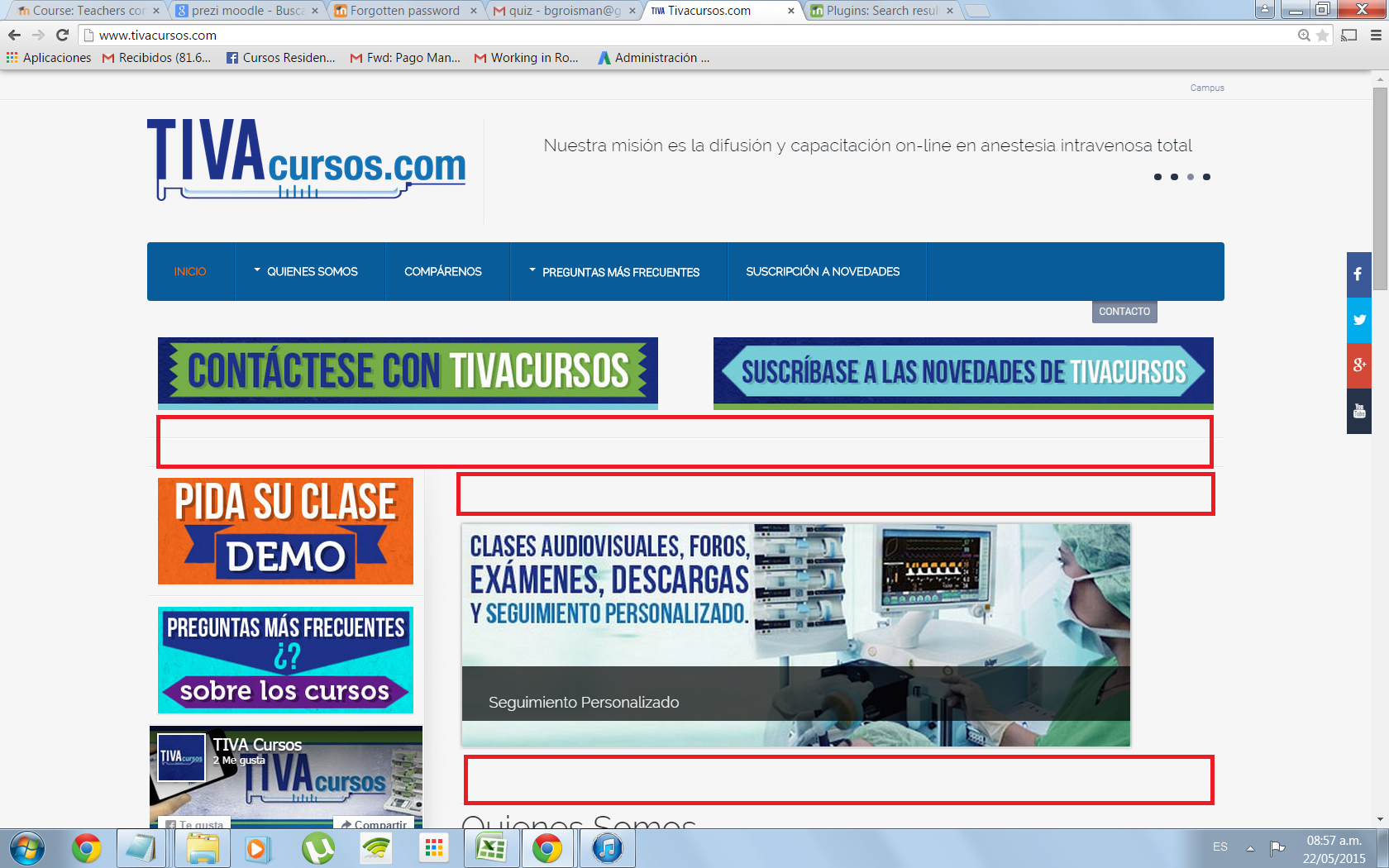Screen dimensions: 1389x868
Task: Click page vertical scrollbar thumb
Action: (x=1380, y=188)
